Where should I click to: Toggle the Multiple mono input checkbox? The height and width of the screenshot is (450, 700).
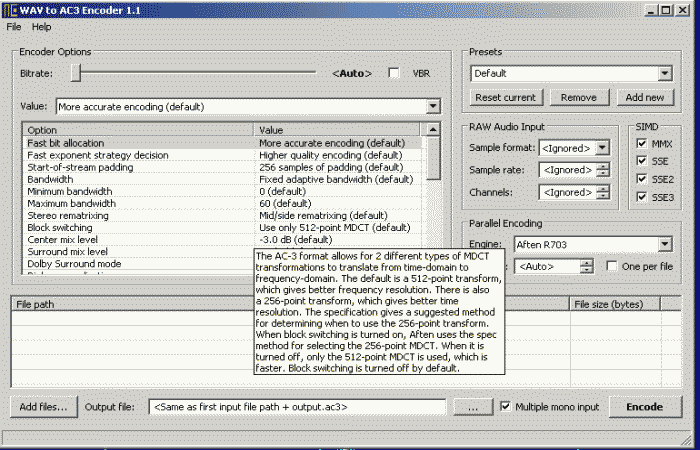pos(506,407)
